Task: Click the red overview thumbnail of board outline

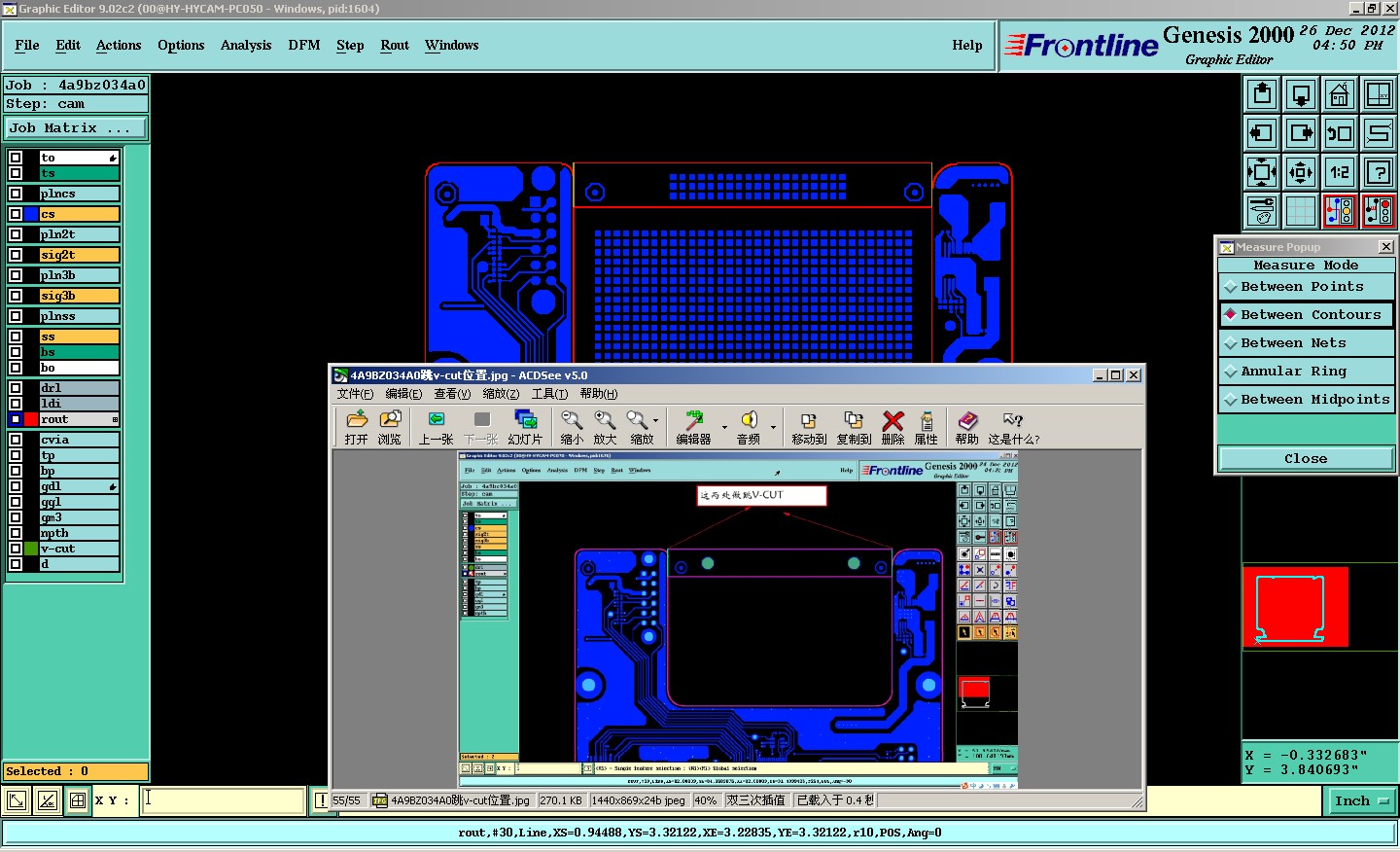Action: point(1296,607)
